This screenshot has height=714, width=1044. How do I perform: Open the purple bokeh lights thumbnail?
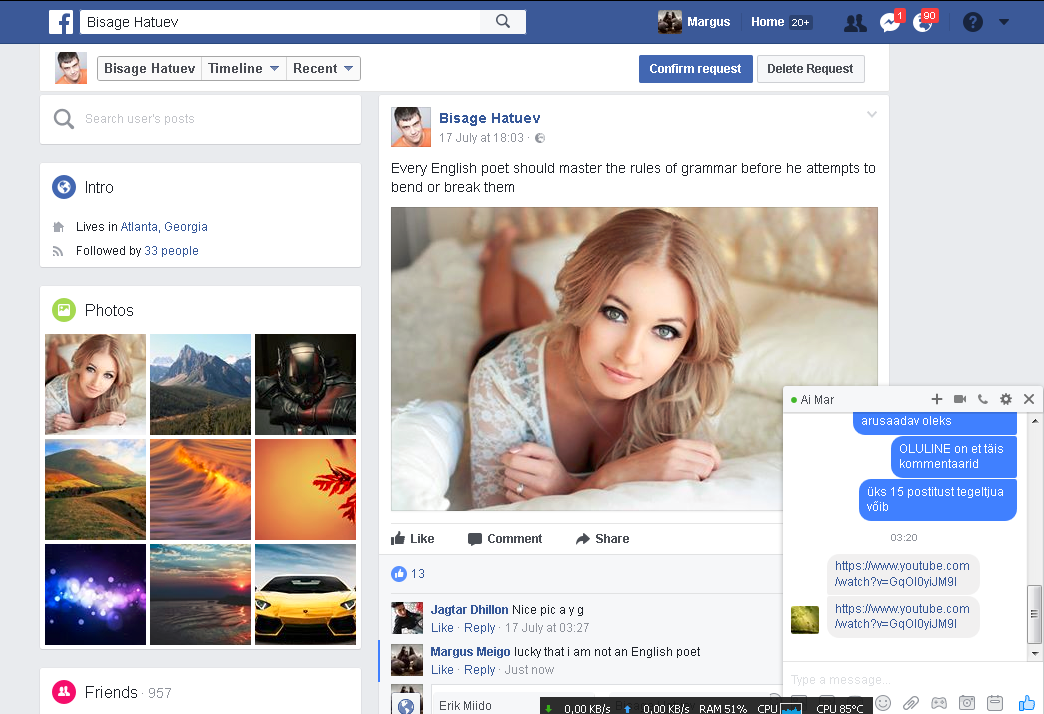click(95, 594)
